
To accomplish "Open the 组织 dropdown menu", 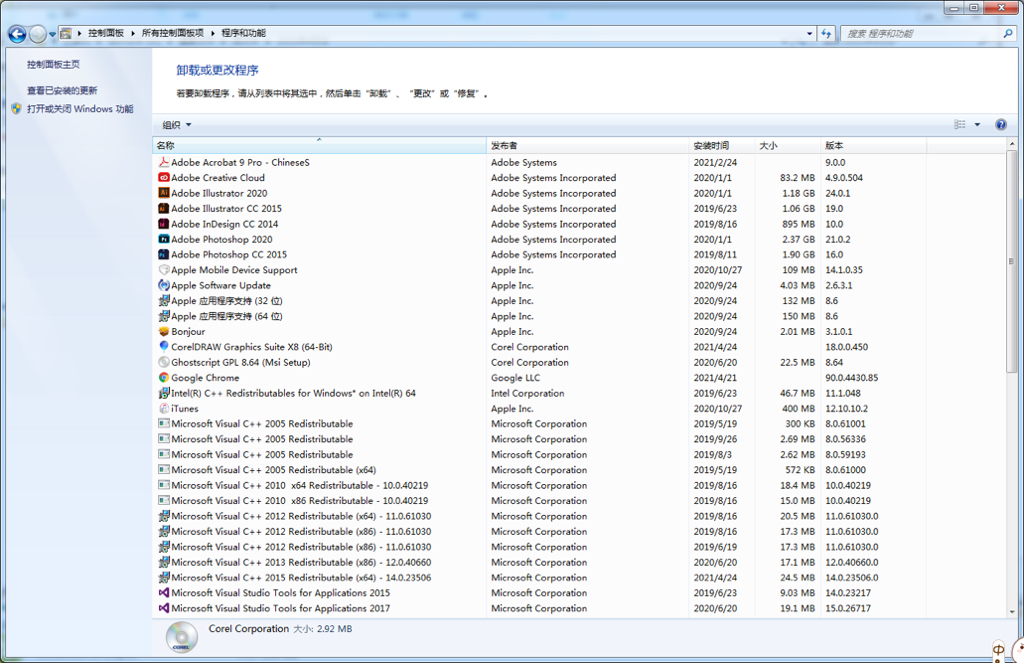I will 176,125.
